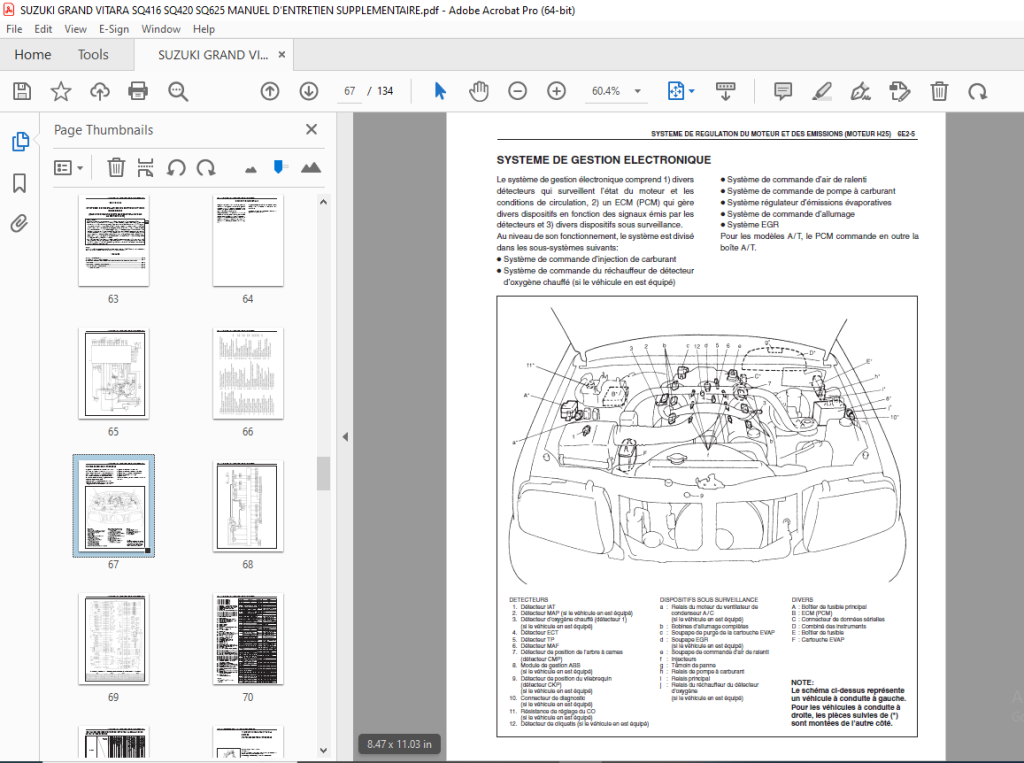The height and width of the screenshot is (763, 1024).
Task: Reduce thumbnail size small mountain icon
Action: (x=251, y=170)
